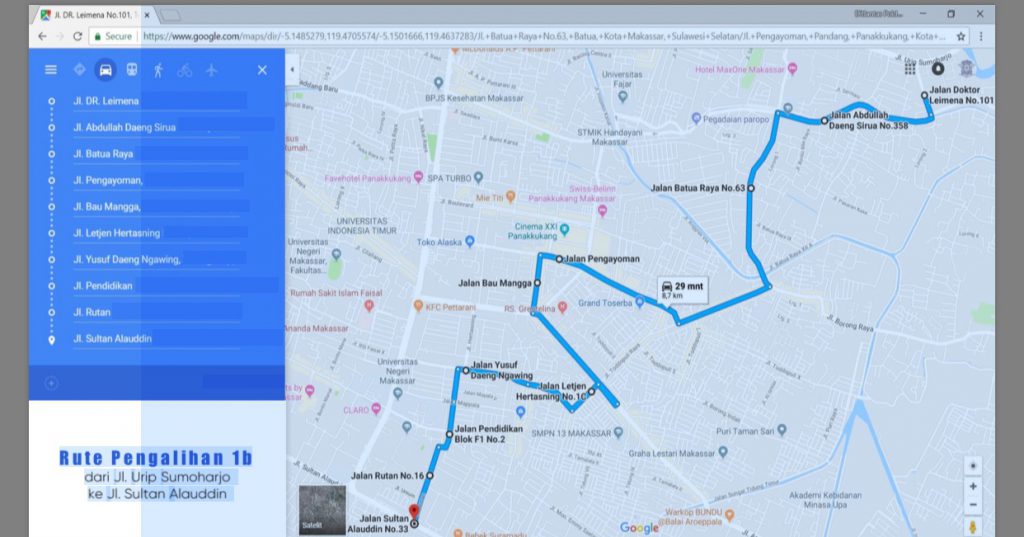Click the 29 mnt route info box

coord(682,290)
